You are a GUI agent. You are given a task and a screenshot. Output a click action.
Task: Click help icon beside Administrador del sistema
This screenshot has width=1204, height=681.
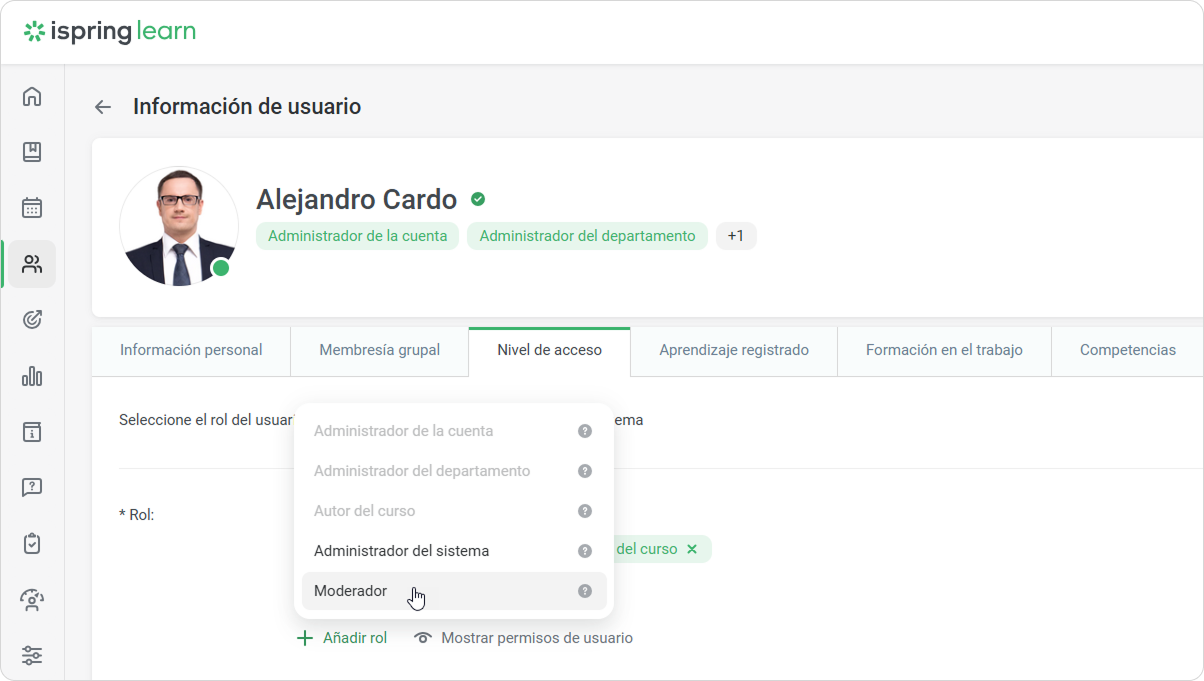585,551
